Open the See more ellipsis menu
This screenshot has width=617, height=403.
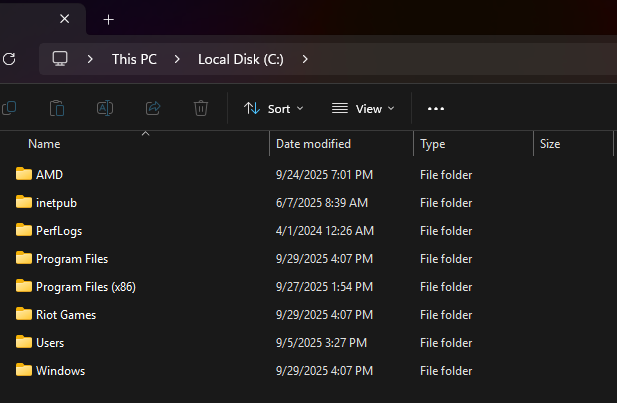pyautogui.click(x=435, y=108)
